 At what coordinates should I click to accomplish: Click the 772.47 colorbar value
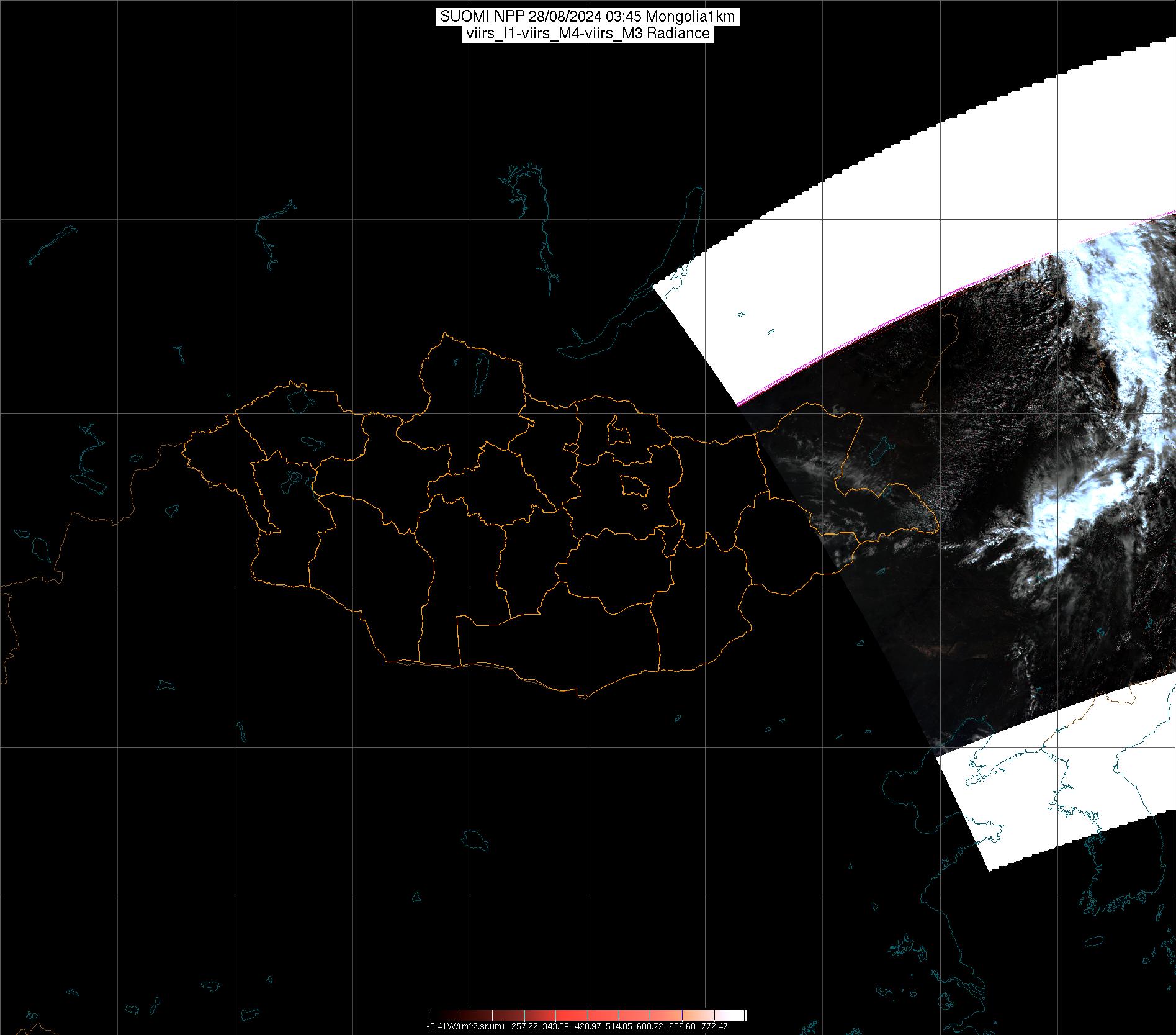tap(714, 1026)
